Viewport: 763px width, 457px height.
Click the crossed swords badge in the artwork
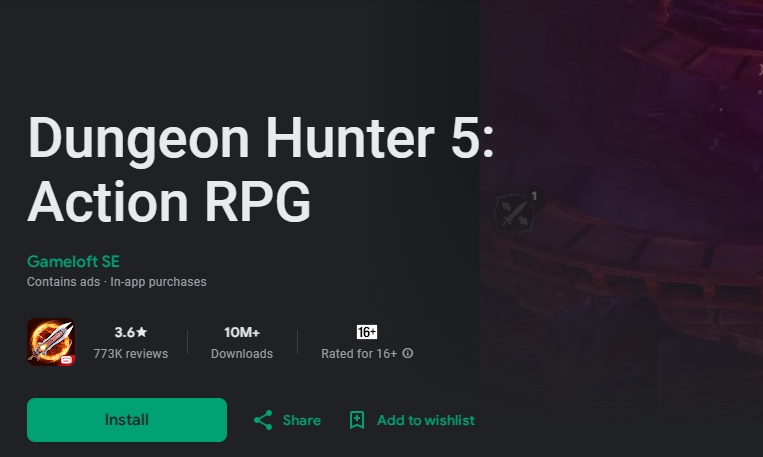tap(514, 213)
